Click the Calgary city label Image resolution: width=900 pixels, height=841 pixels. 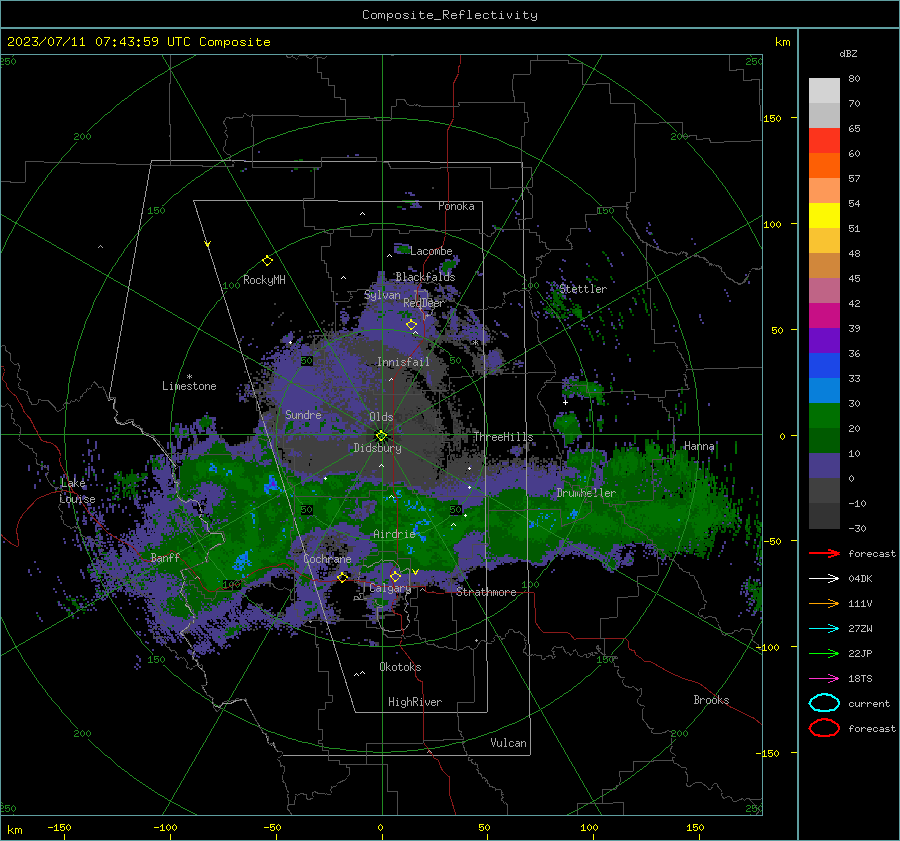390,588
